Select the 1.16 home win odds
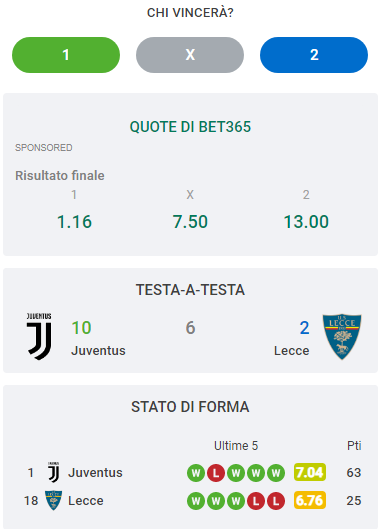This screenshot has height=529, width=378. point(74,222)
